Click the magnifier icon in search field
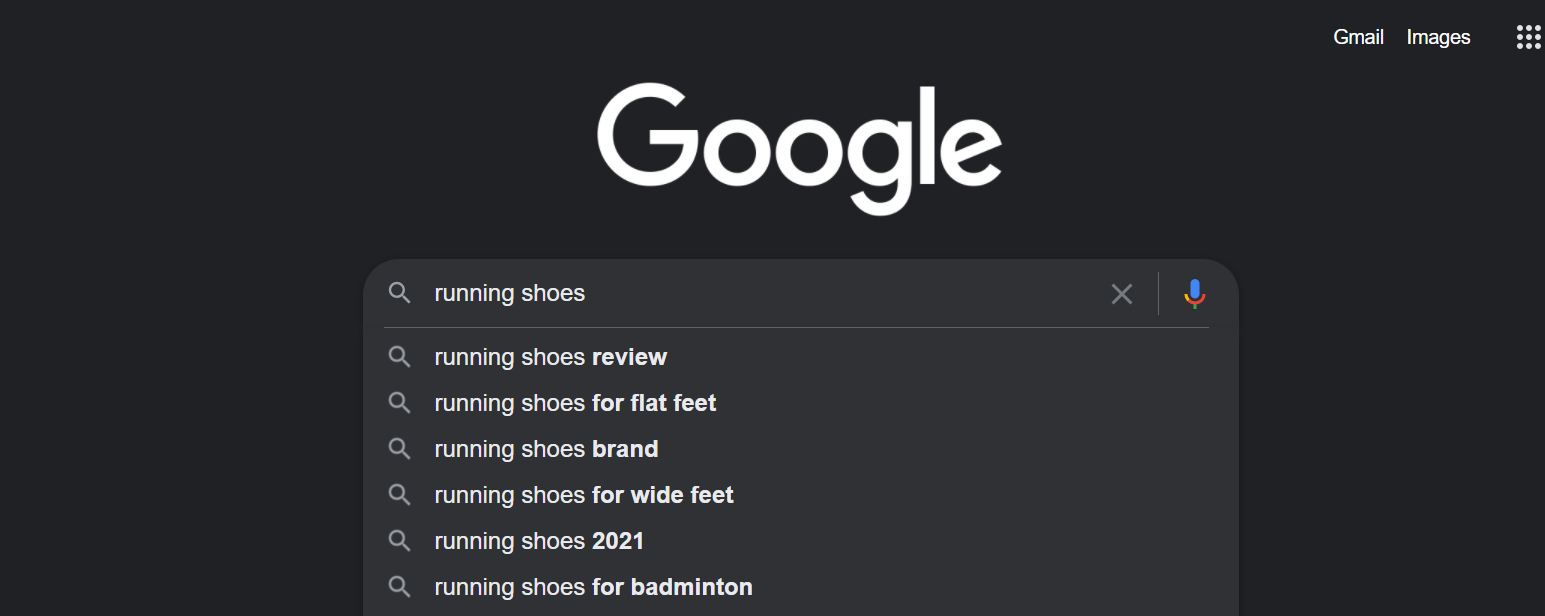1545x616 pixels. 400,293
